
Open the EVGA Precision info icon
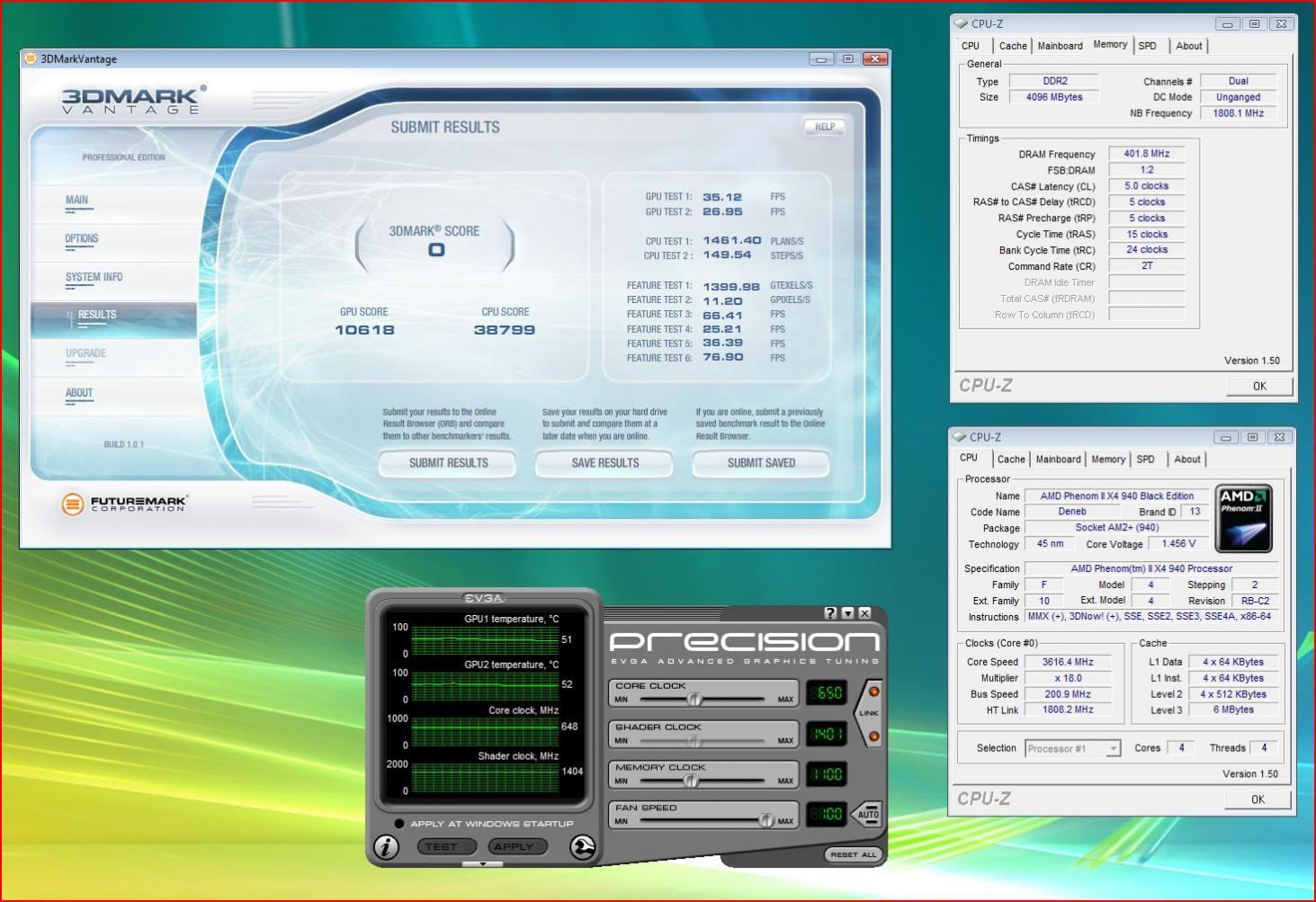coord(387,847)
